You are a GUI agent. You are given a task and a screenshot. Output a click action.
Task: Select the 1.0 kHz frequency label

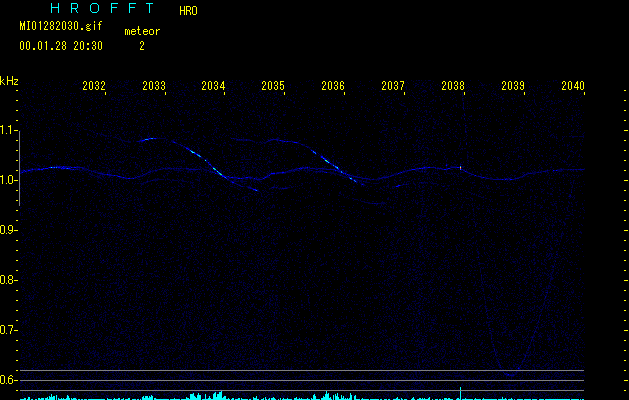[9, 180]
